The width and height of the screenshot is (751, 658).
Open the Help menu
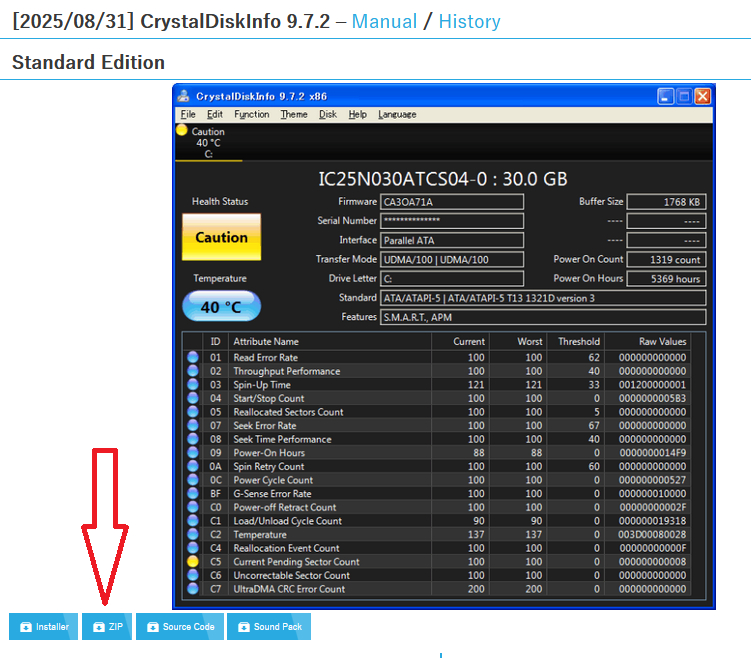tap(357, 114)
